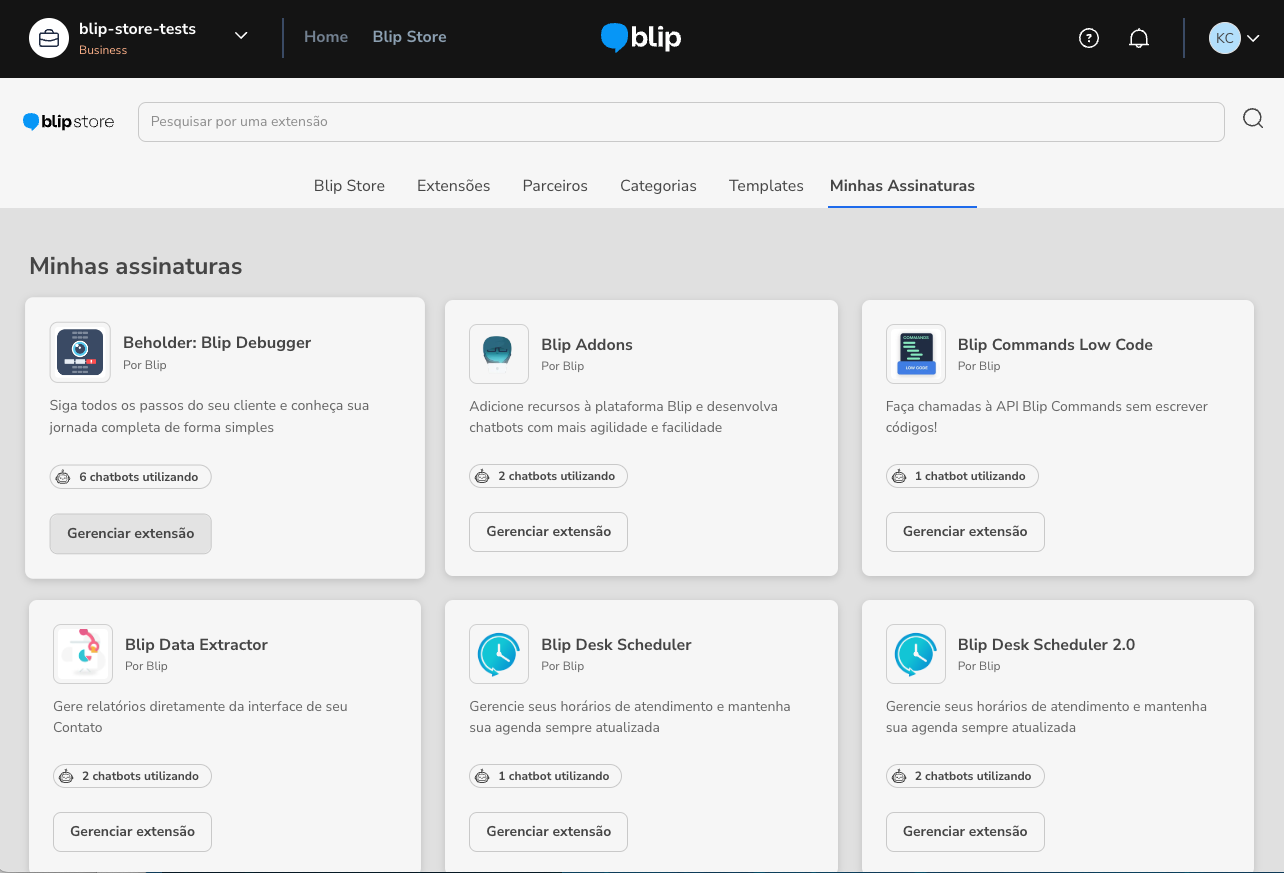Screen dimensions: 1284x873
Task: Click Desk Scheduler 2.0 2 chatbots badge
Action: pos(965,776)
